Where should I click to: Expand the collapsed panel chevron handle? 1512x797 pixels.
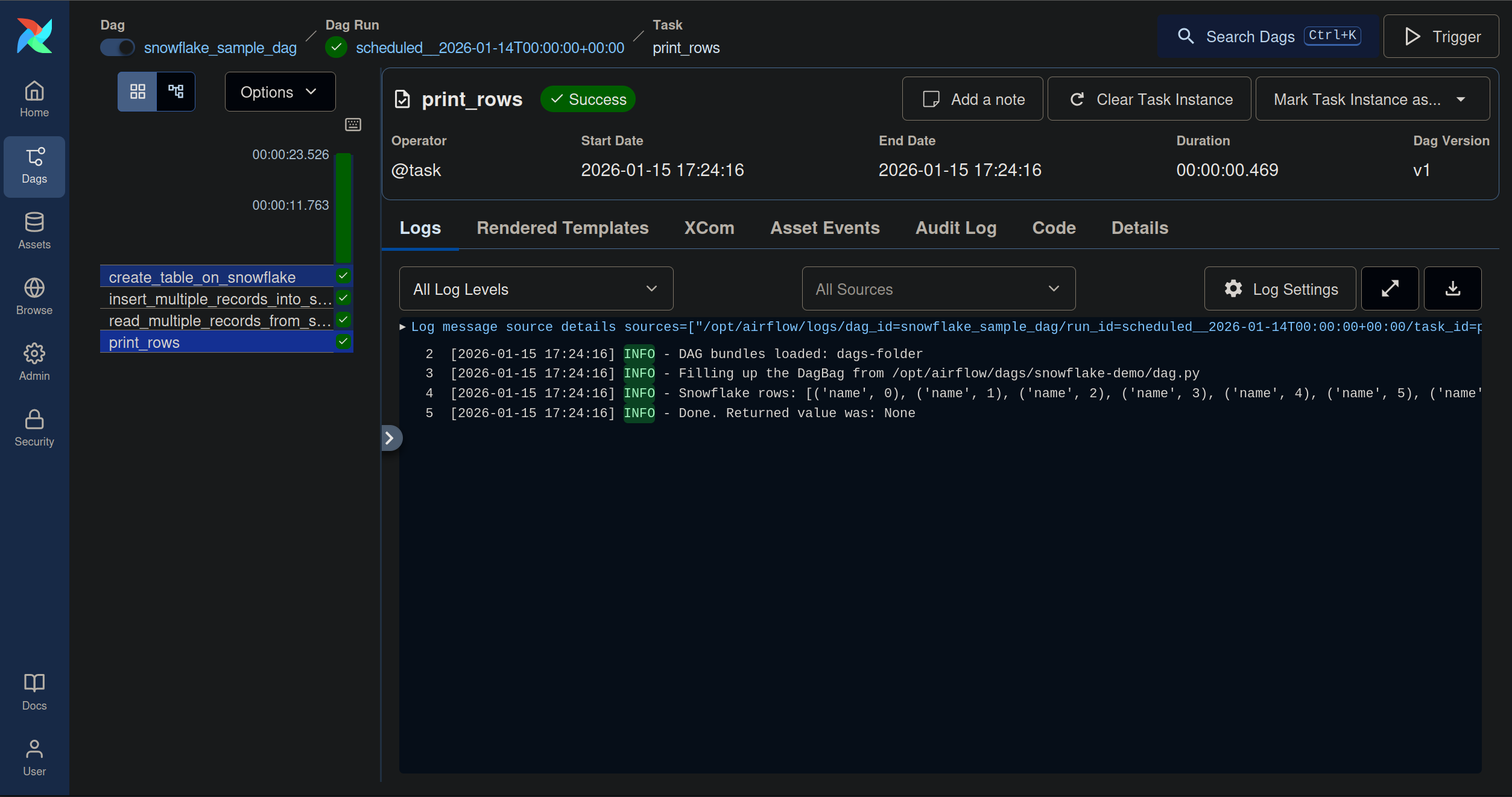click(391, 438)
